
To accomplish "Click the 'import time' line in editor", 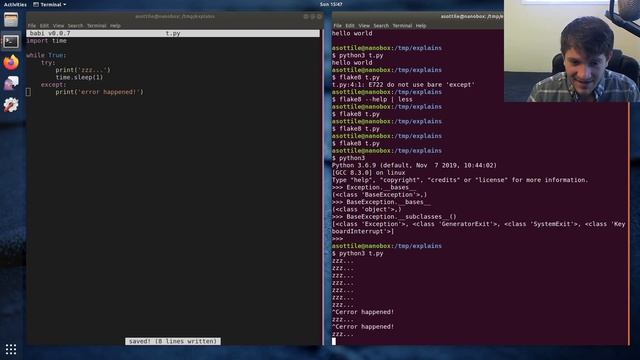I will coord(47,41).
